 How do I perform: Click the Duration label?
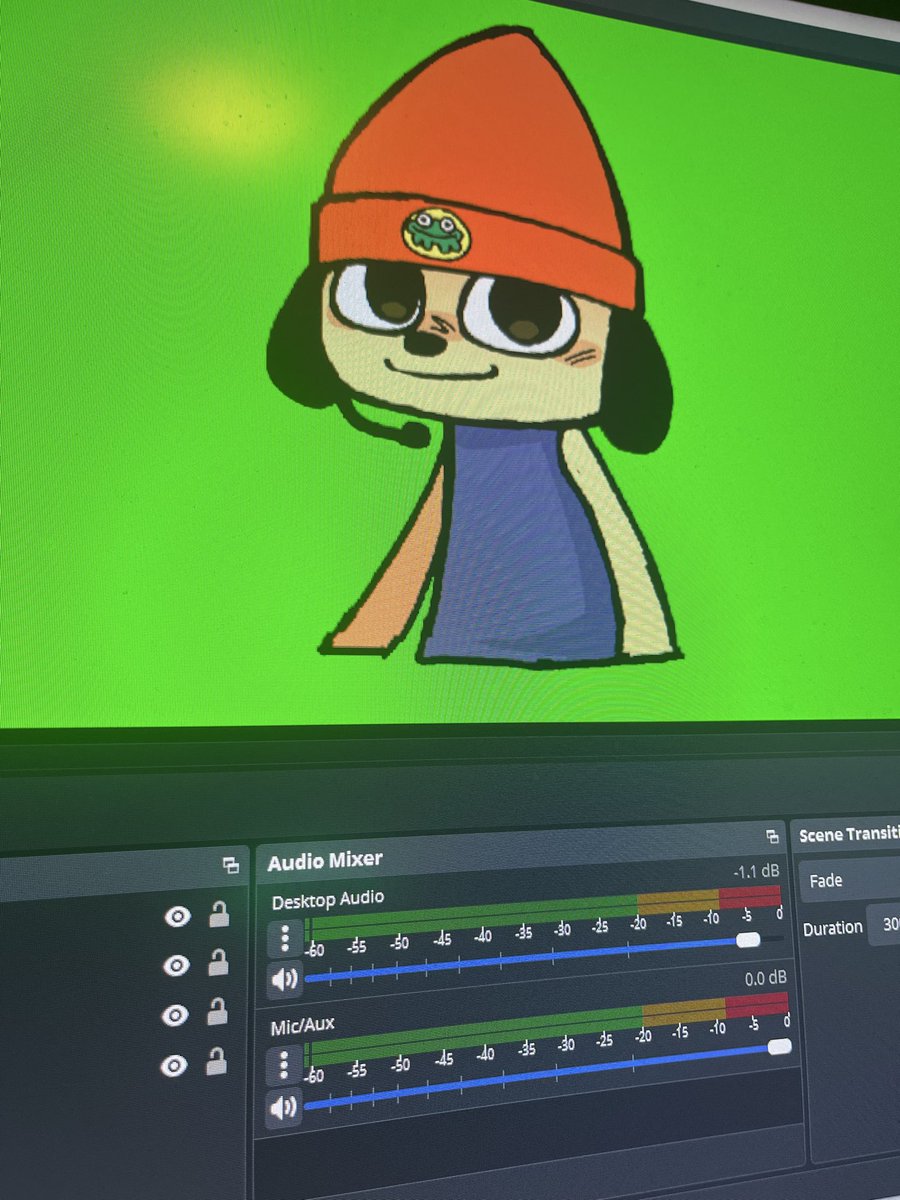click(x=832, y=928)
